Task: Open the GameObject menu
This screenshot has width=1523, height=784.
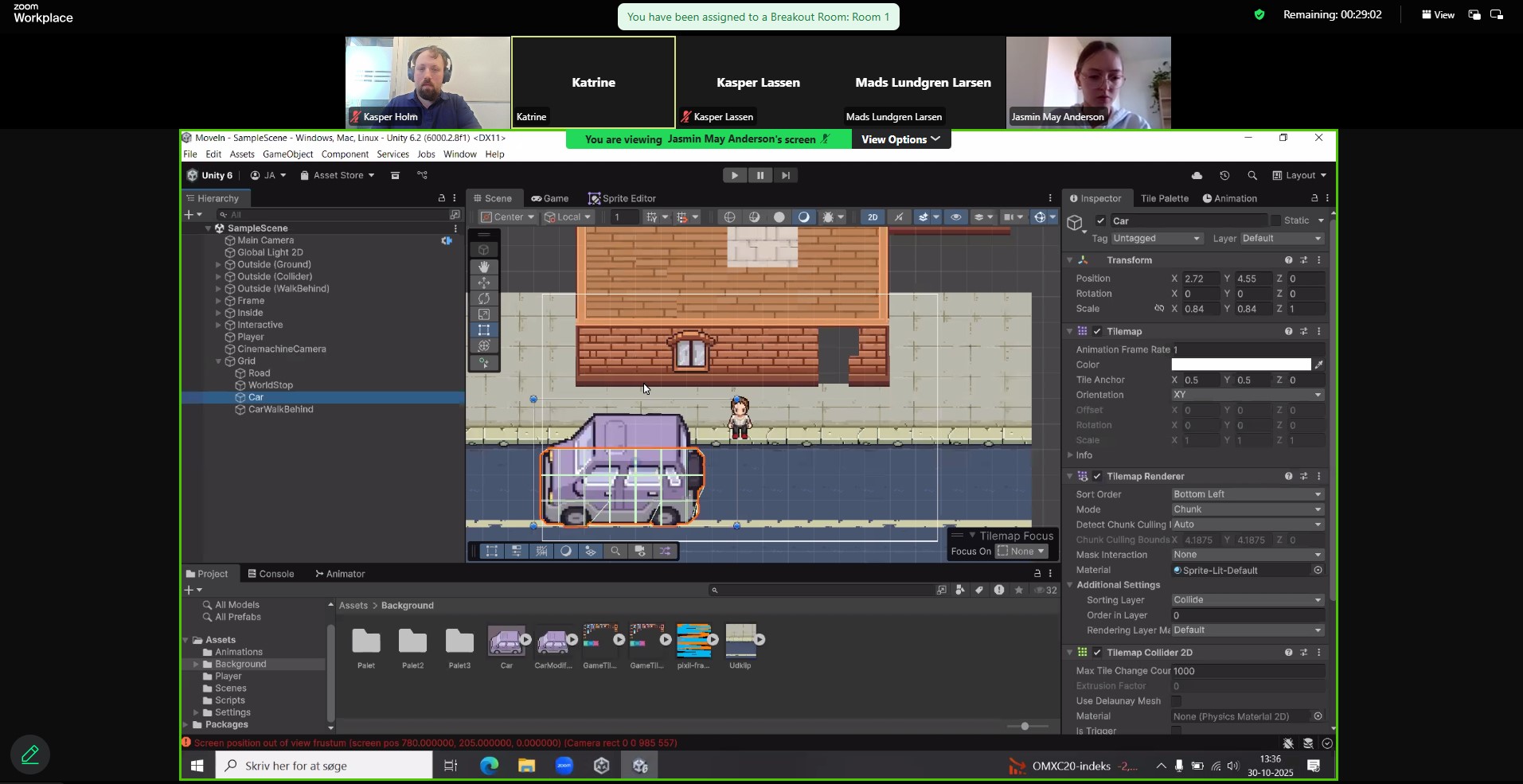Action: click(287, 154)
